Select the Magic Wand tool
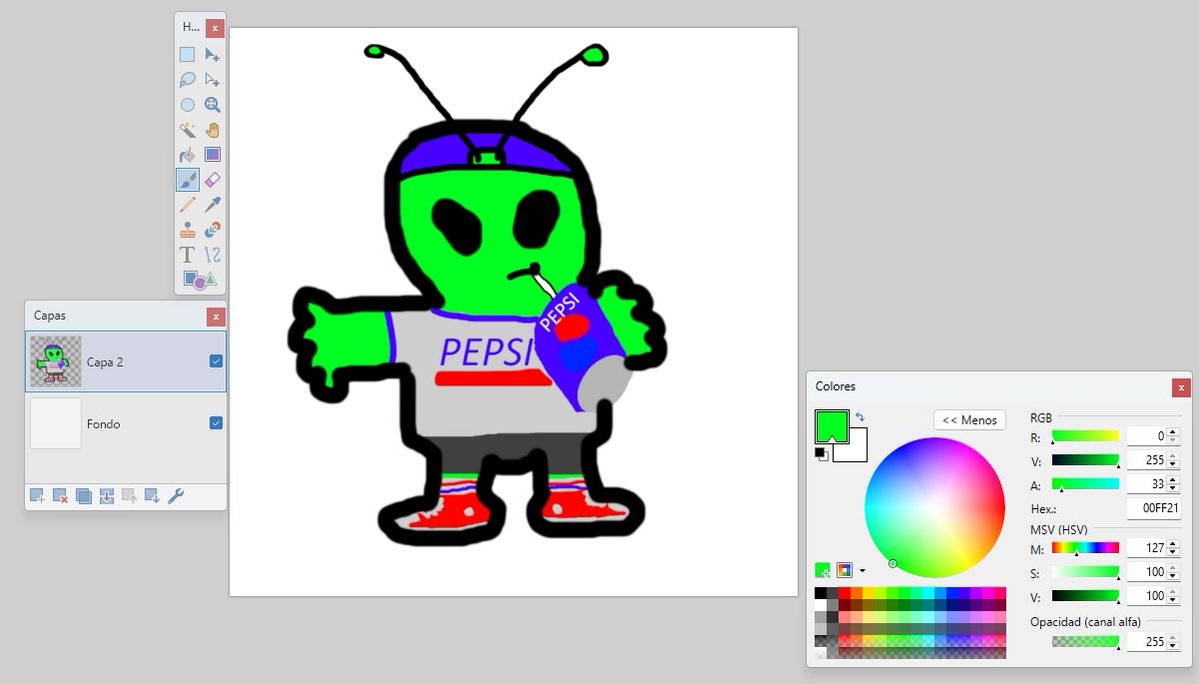Viewport: 1199px width, 684px height. coord(187,130)
